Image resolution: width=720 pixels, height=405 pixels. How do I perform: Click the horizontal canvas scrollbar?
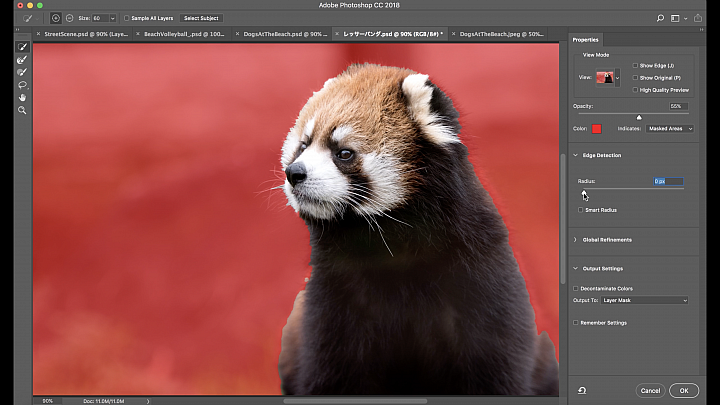[355, 401]
